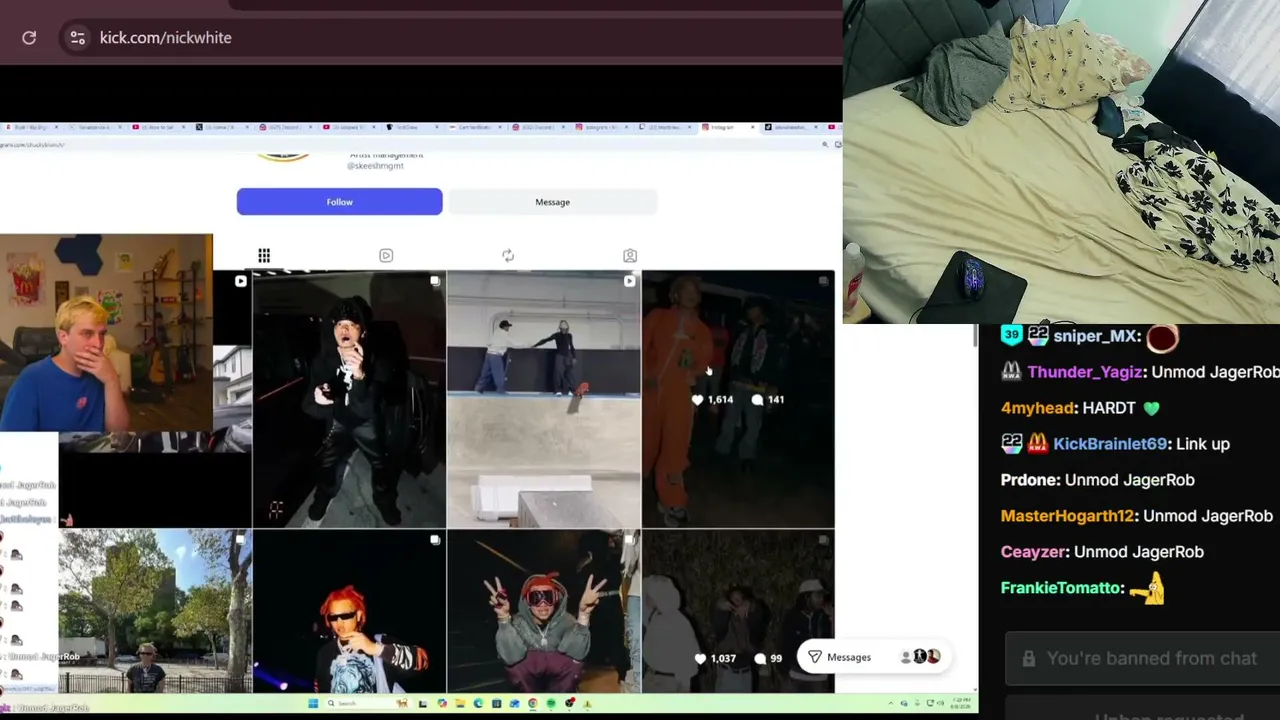The width and height of the screenshot is (1280, 720).
Task: Open the Message button on the profile
Action: pos(552,202)
